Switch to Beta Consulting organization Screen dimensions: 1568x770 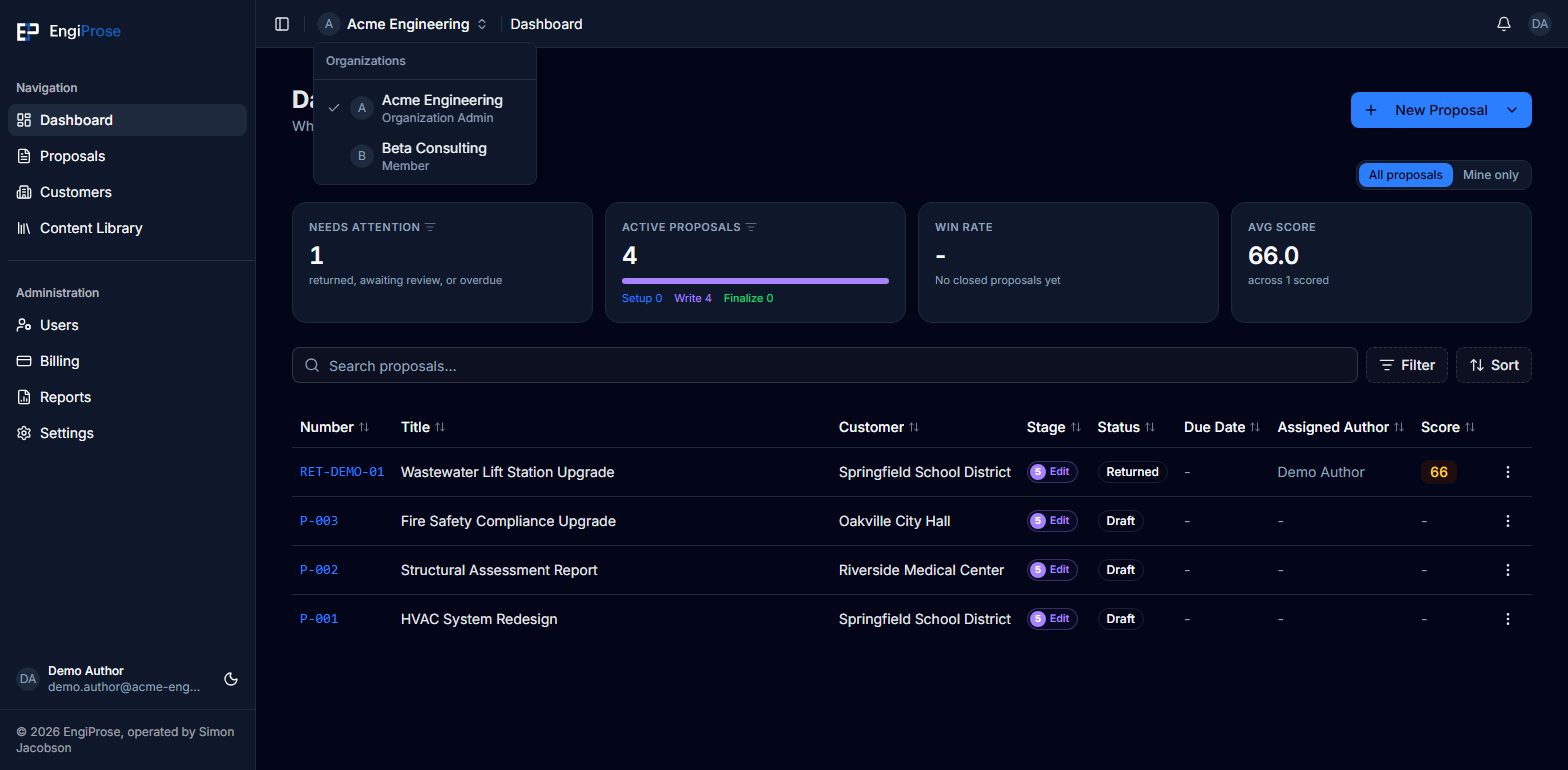point(425,156)
